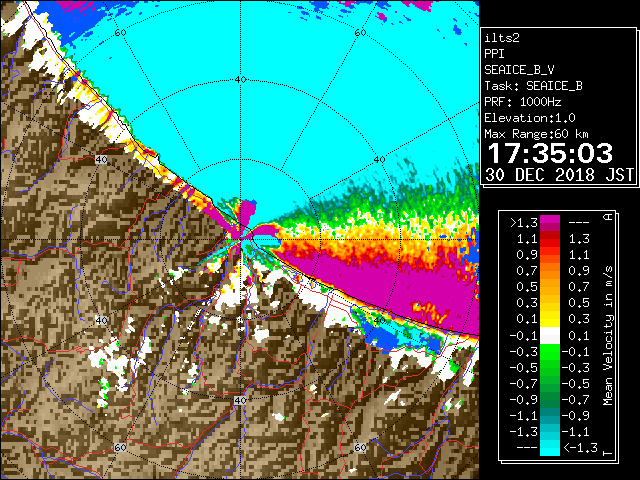Click the letter "T" at the legend bottom
Viewport: 640px width, 480px height.
[x=608, y=453]
